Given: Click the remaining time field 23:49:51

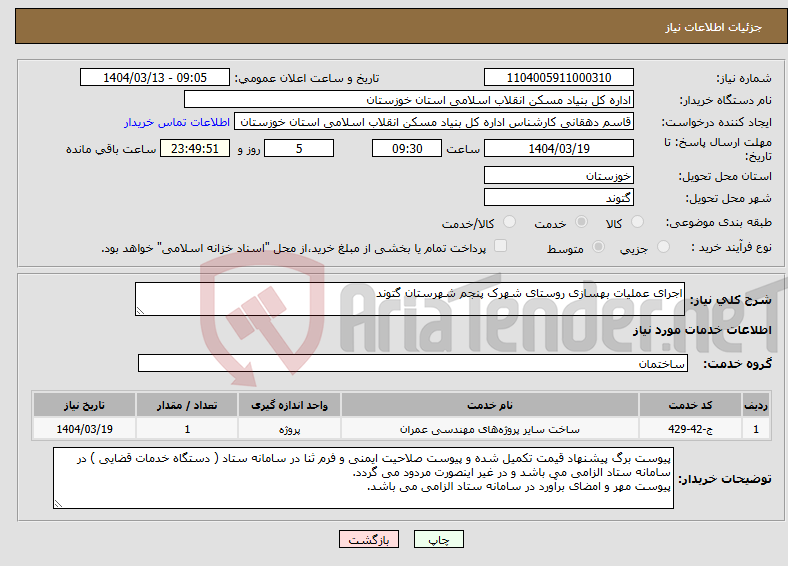Looking at the screenshot, I should (x=195, y=148).
